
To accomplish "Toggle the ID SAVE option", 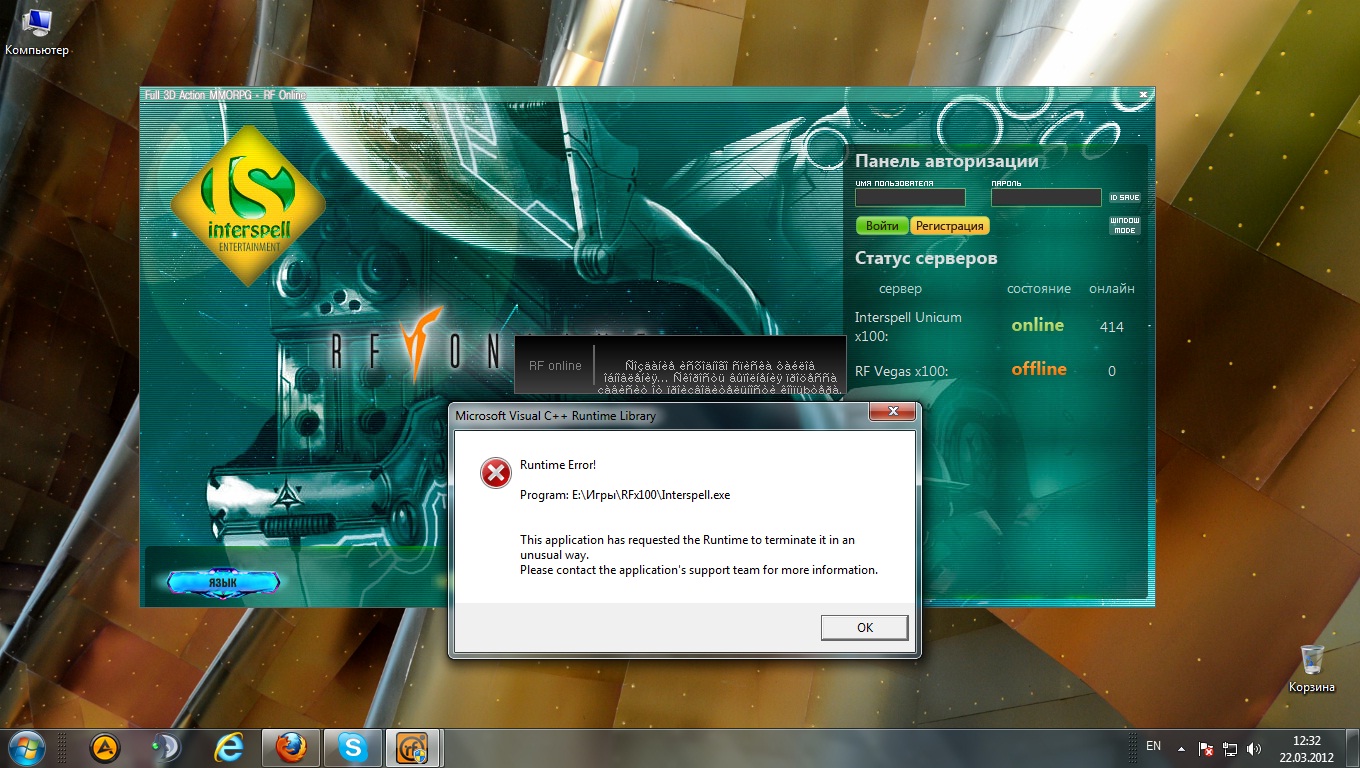I will pyautogui.click(x=1124, y=198).
